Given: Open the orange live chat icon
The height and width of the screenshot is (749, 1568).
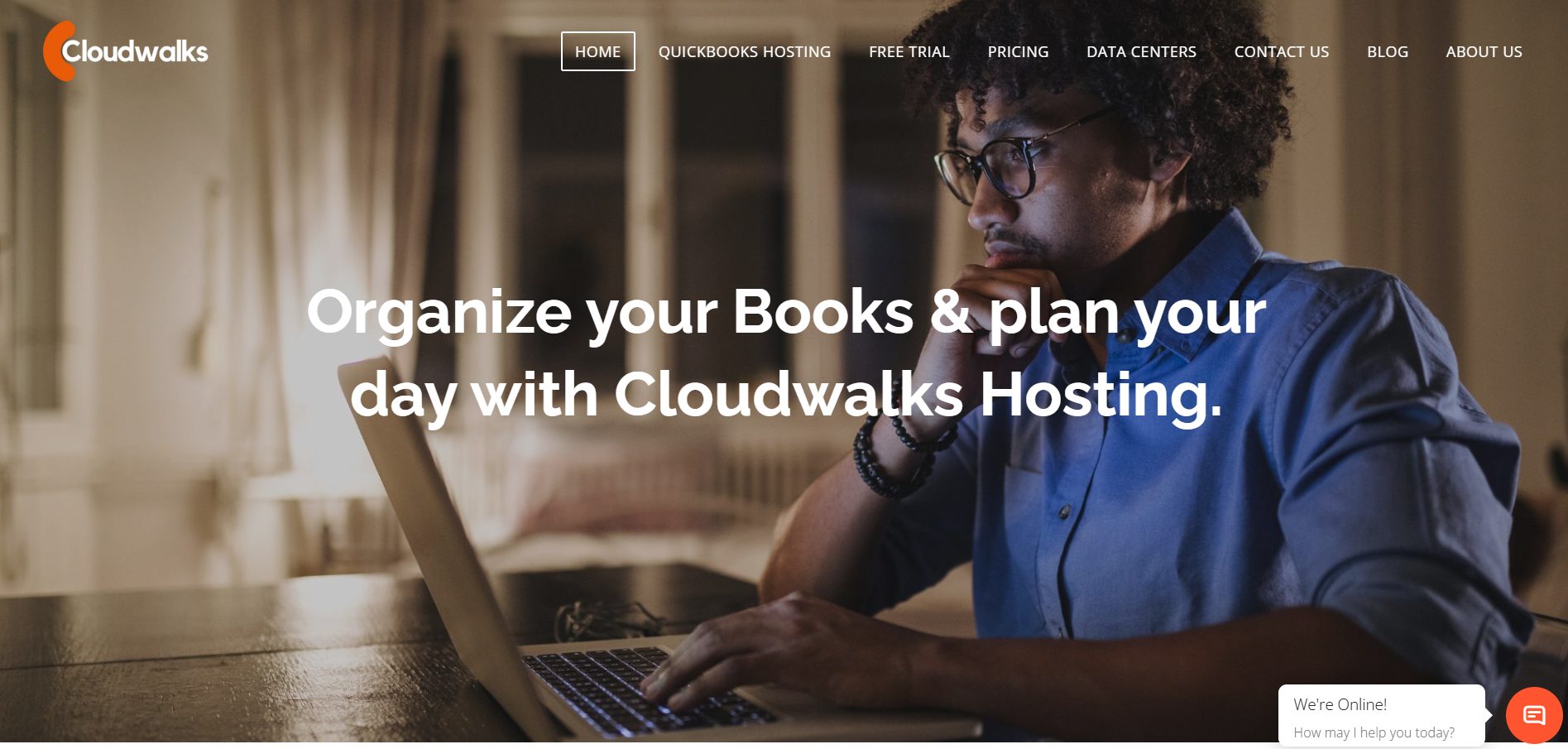Looking at the screenshot, I should pyautogui.click(x=1534, y=715).
